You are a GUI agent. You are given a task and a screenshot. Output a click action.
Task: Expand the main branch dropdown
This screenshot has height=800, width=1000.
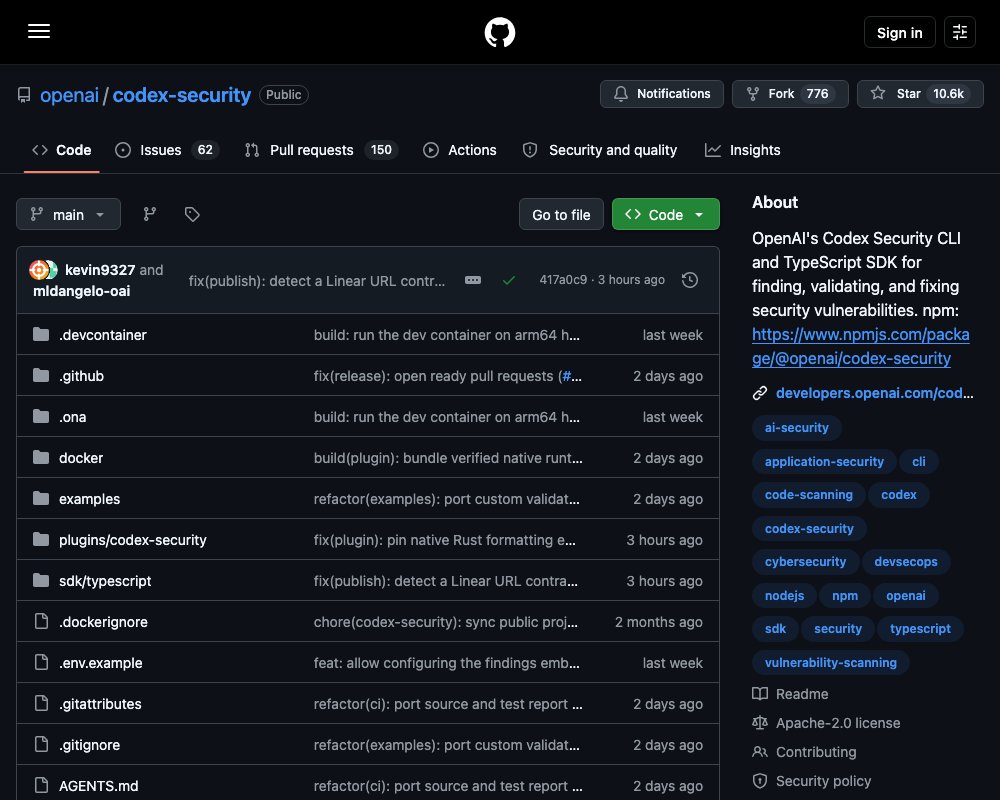tap(68, 214)
